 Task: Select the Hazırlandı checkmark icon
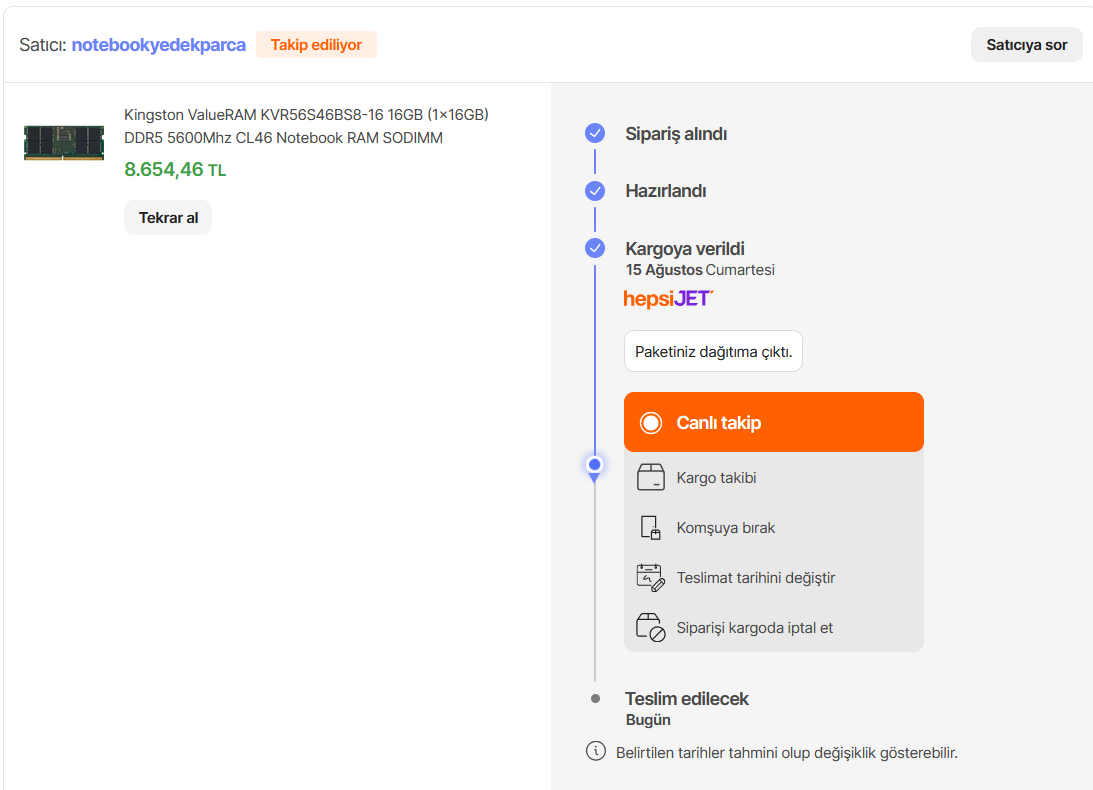pyautogui.click(x=595, y=190)
